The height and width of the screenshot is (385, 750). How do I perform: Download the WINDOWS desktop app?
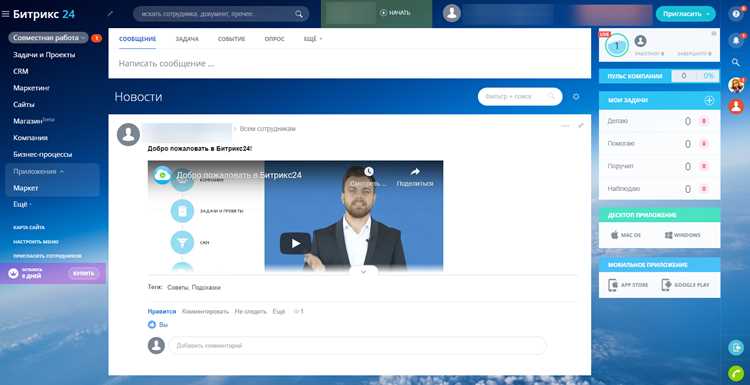[x=683, y=235]
